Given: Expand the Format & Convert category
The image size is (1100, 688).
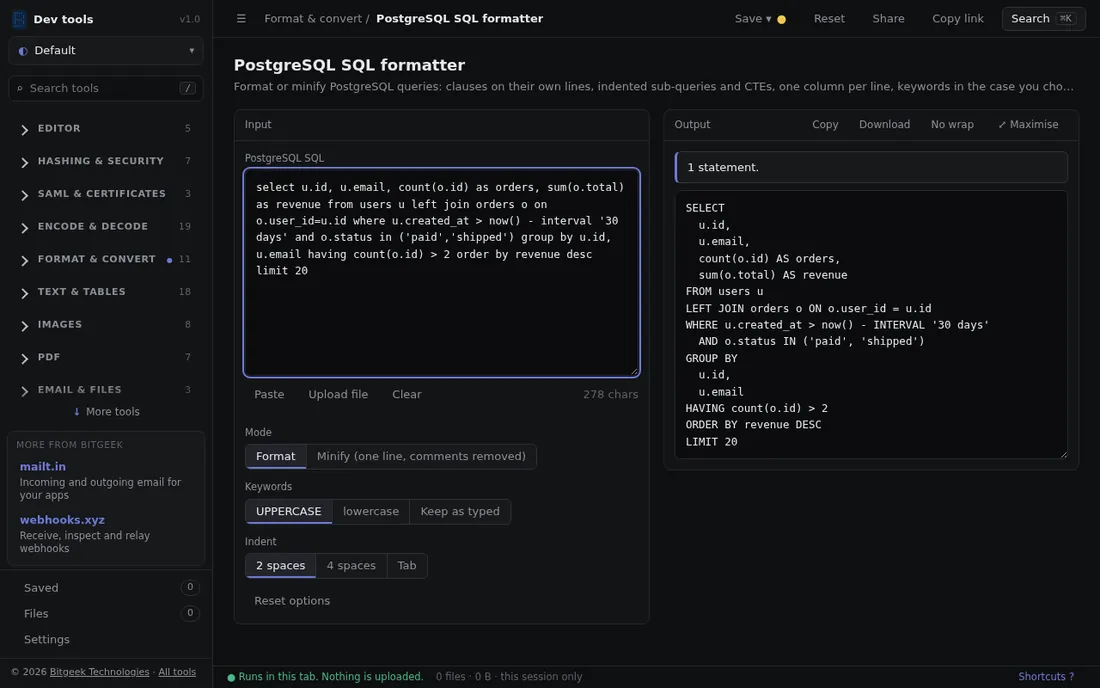Looking at the screenshot, I should 106,259.
